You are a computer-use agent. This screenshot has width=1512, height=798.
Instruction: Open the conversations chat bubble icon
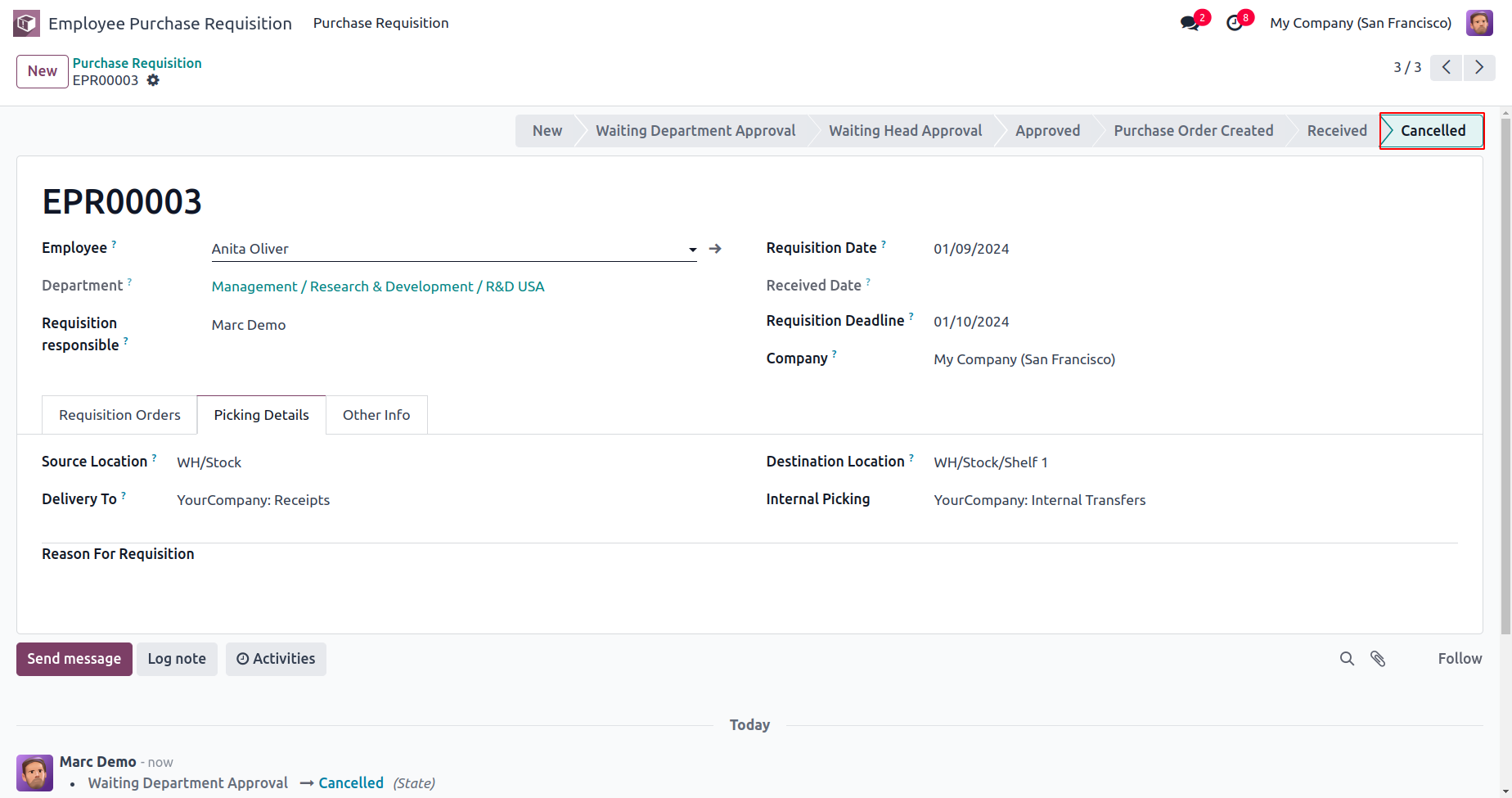click(1190, 23)
